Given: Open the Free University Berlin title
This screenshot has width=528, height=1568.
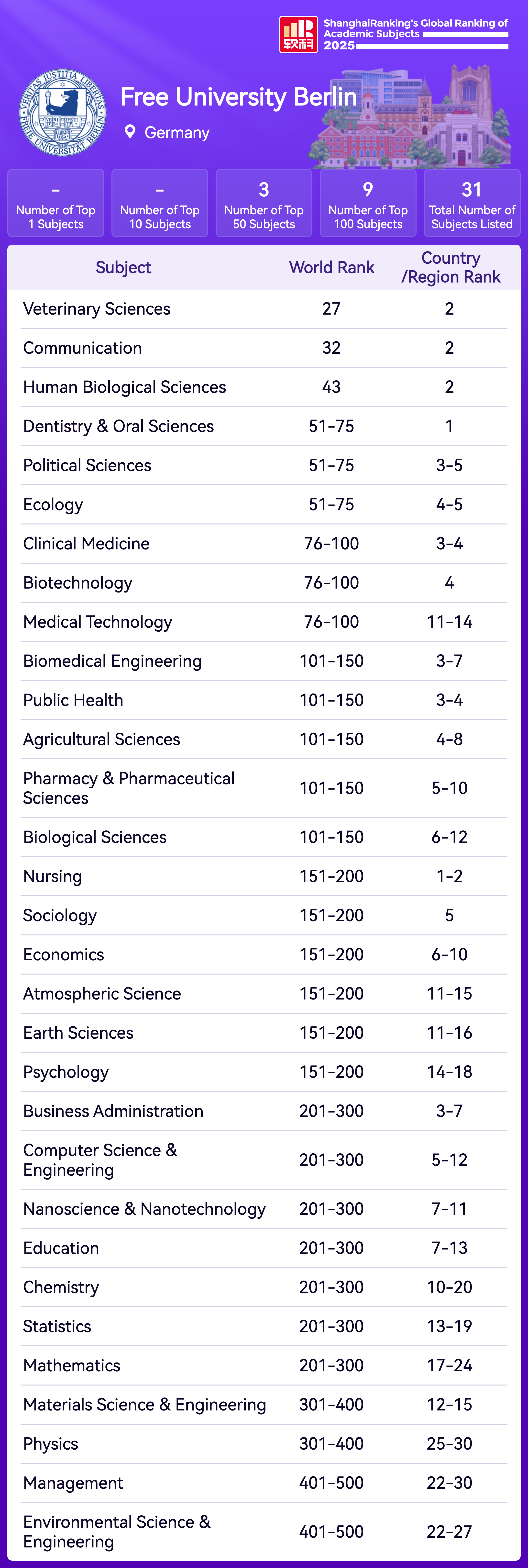Looking at the screenshot, I should [238, 97].
